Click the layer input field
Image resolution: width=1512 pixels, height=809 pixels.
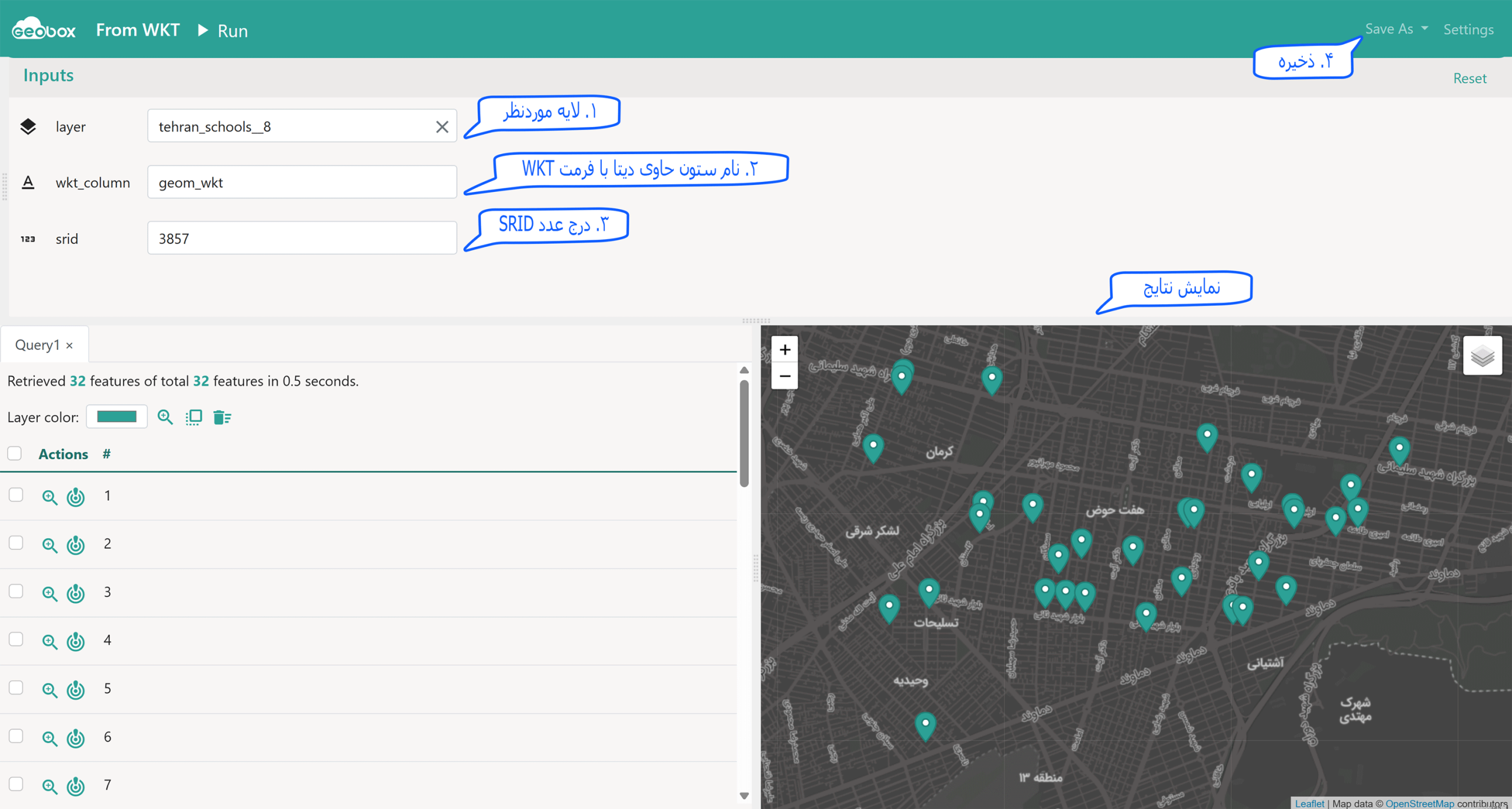pyautogui.click(x=302, y=126)
